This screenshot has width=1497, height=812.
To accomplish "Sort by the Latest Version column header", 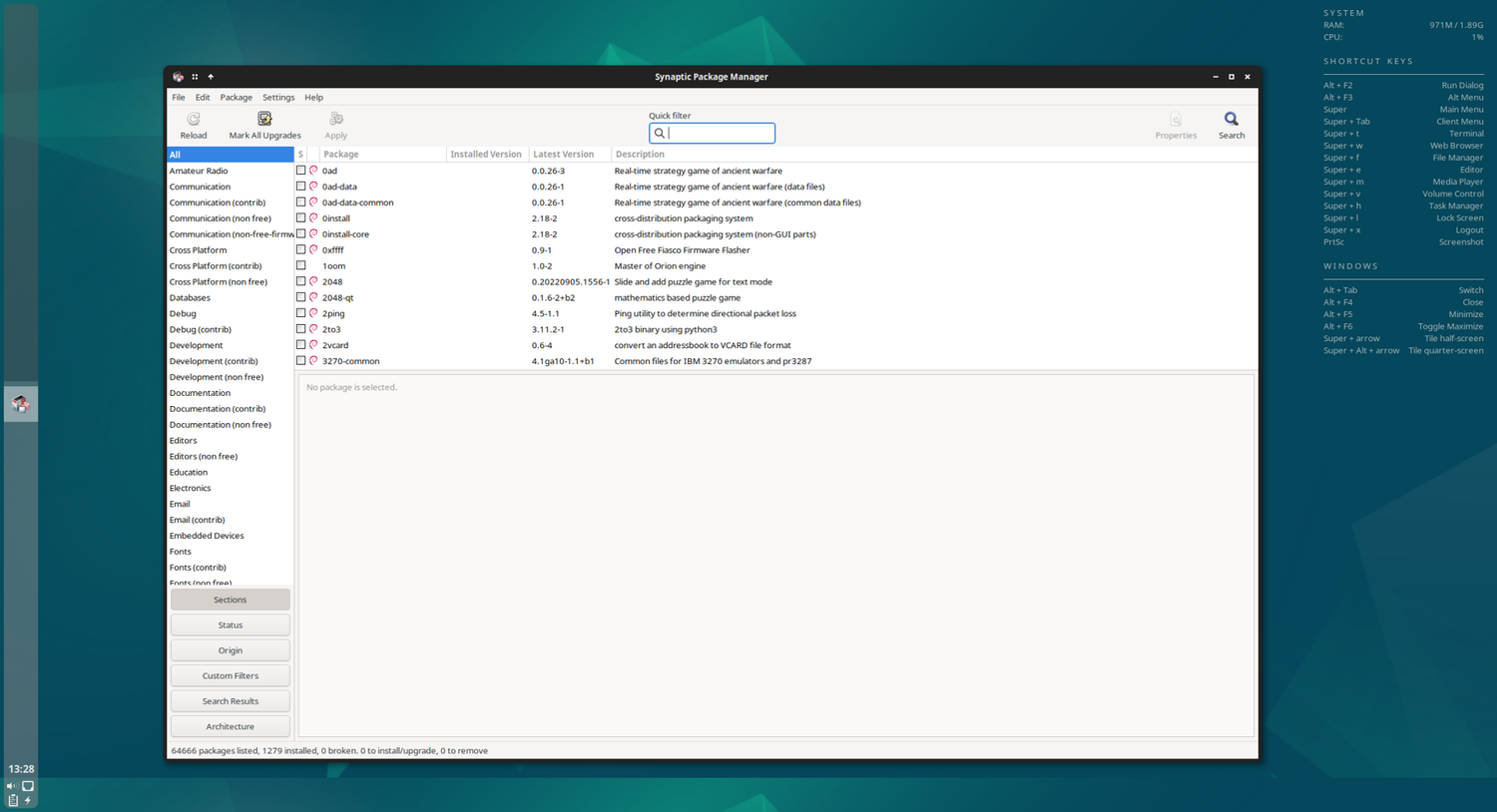I will tap(570, 154).
